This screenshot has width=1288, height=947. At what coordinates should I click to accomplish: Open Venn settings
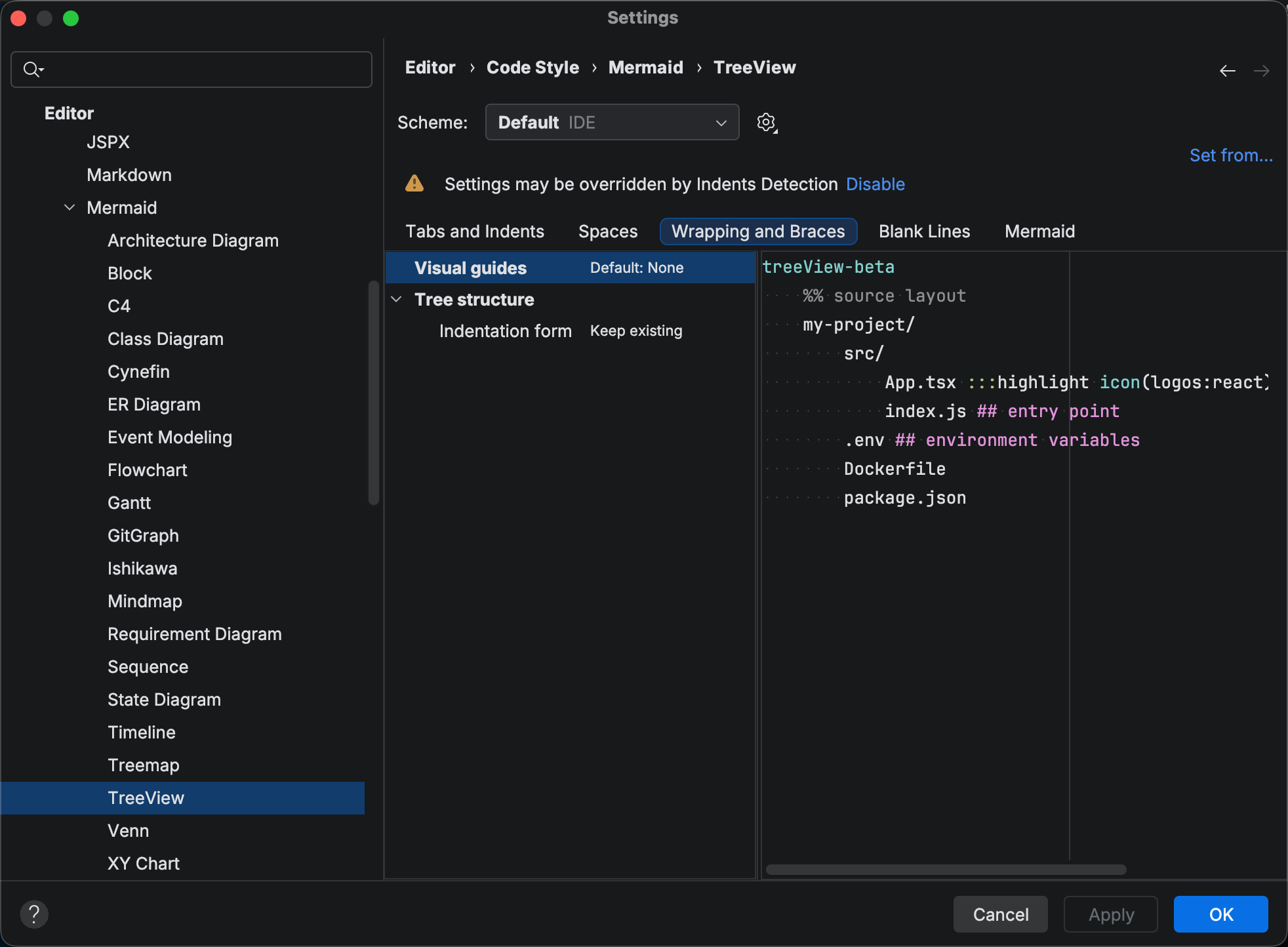click(129, 830)
